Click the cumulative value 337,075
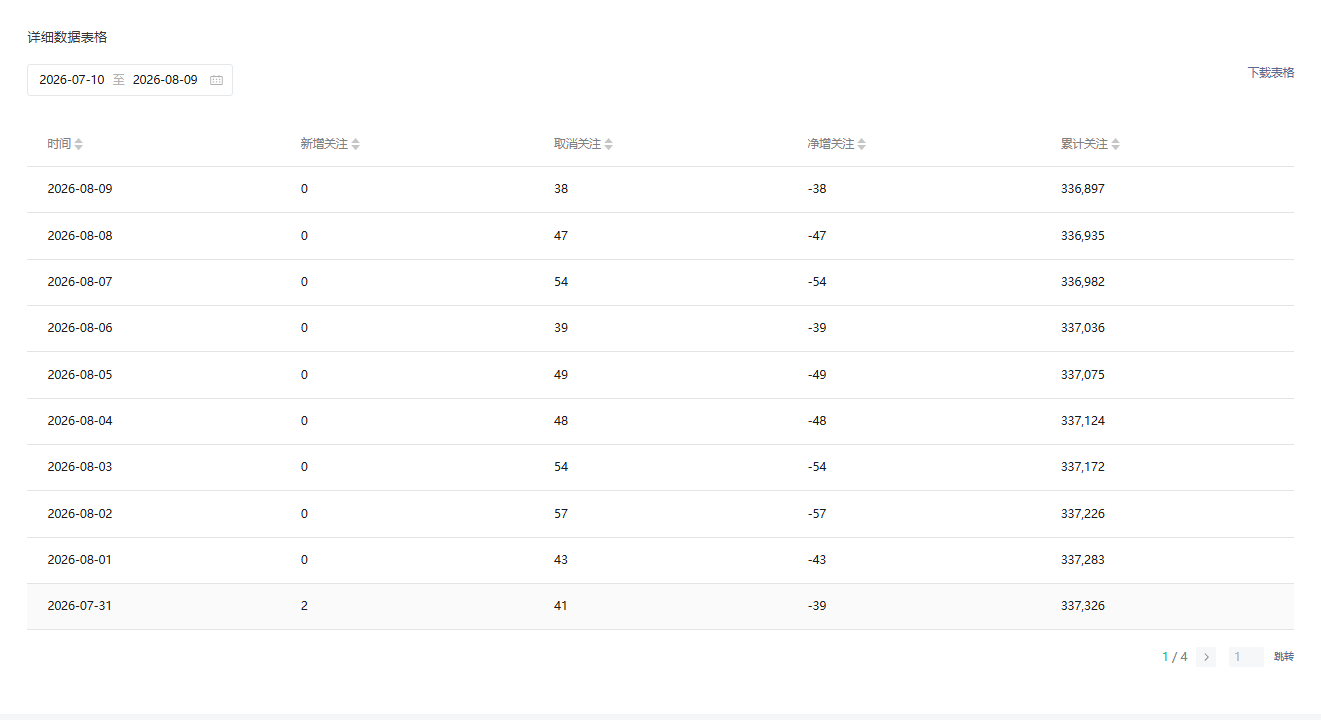This screenshot has width=1321, height=720. [x=1083, y=375]
